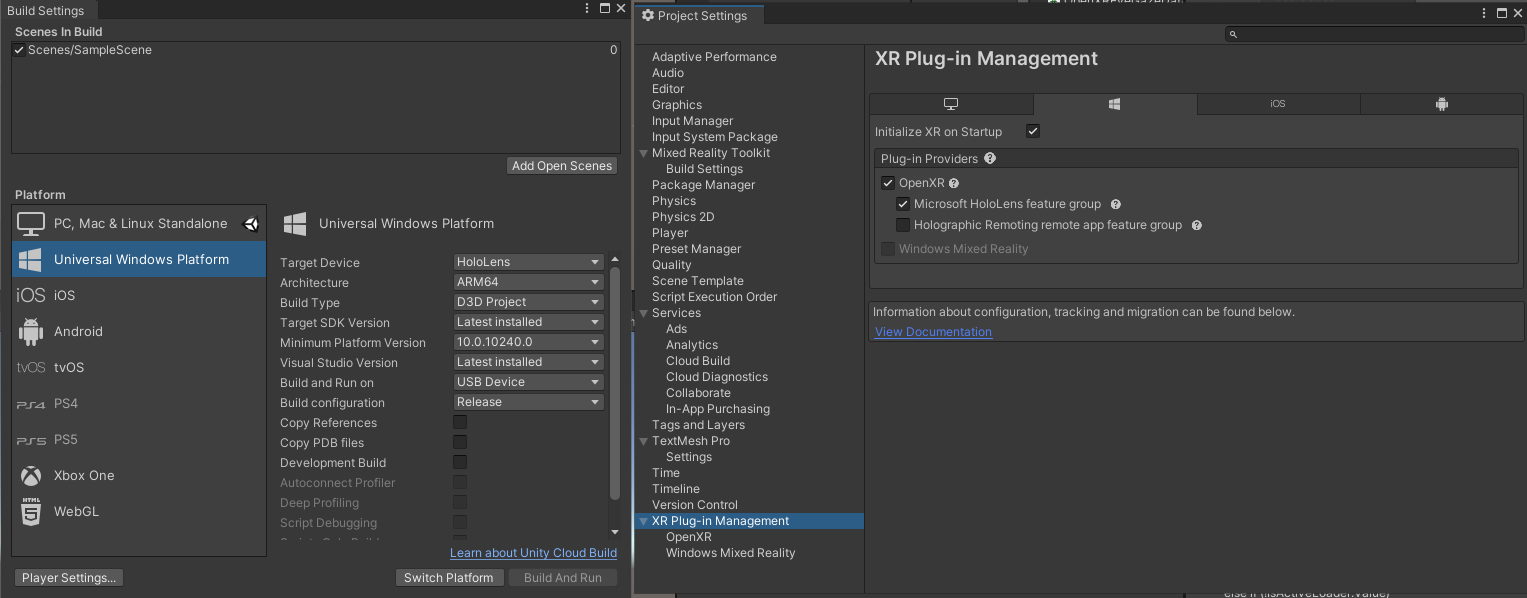Click the help icon next to Plug-in Providers
Screen dimensions: 1527x598
[989, 158]
